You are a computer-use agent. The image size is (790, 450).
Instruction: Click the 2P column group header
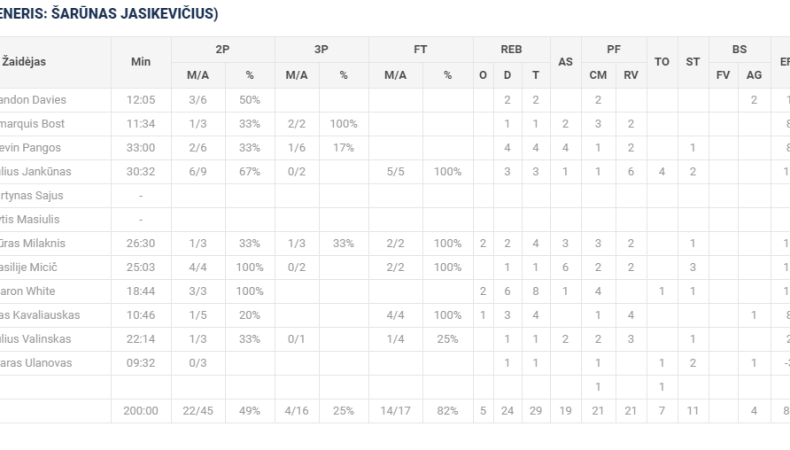(x=221, y=48)
